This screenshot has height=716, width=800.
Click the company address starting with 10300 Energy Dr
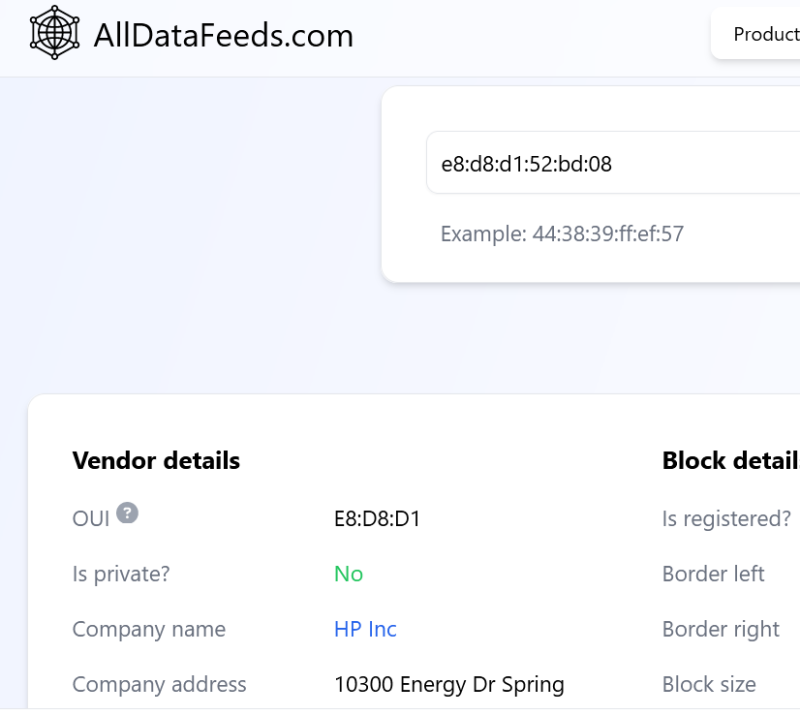pos(449,684)
